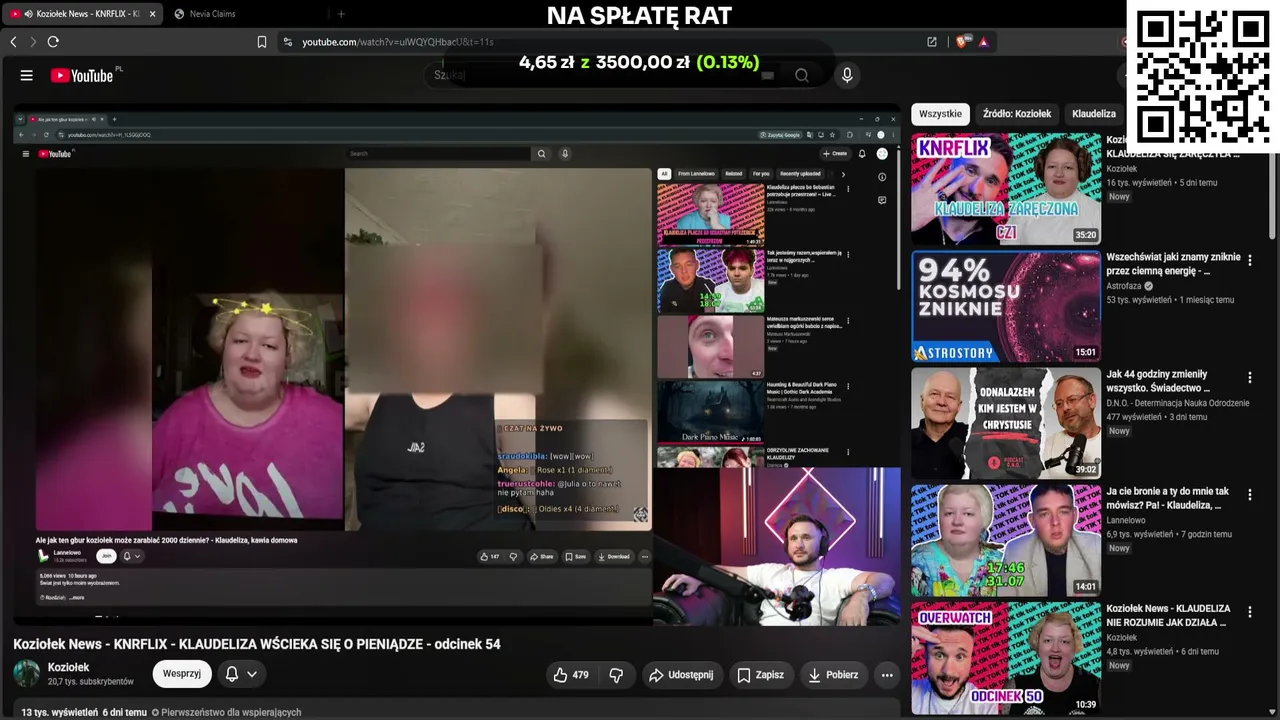This screenshot has width=1280, height=720.
Task: Select the Klaudeliza filter chip
Action: tap(1094, 114)
